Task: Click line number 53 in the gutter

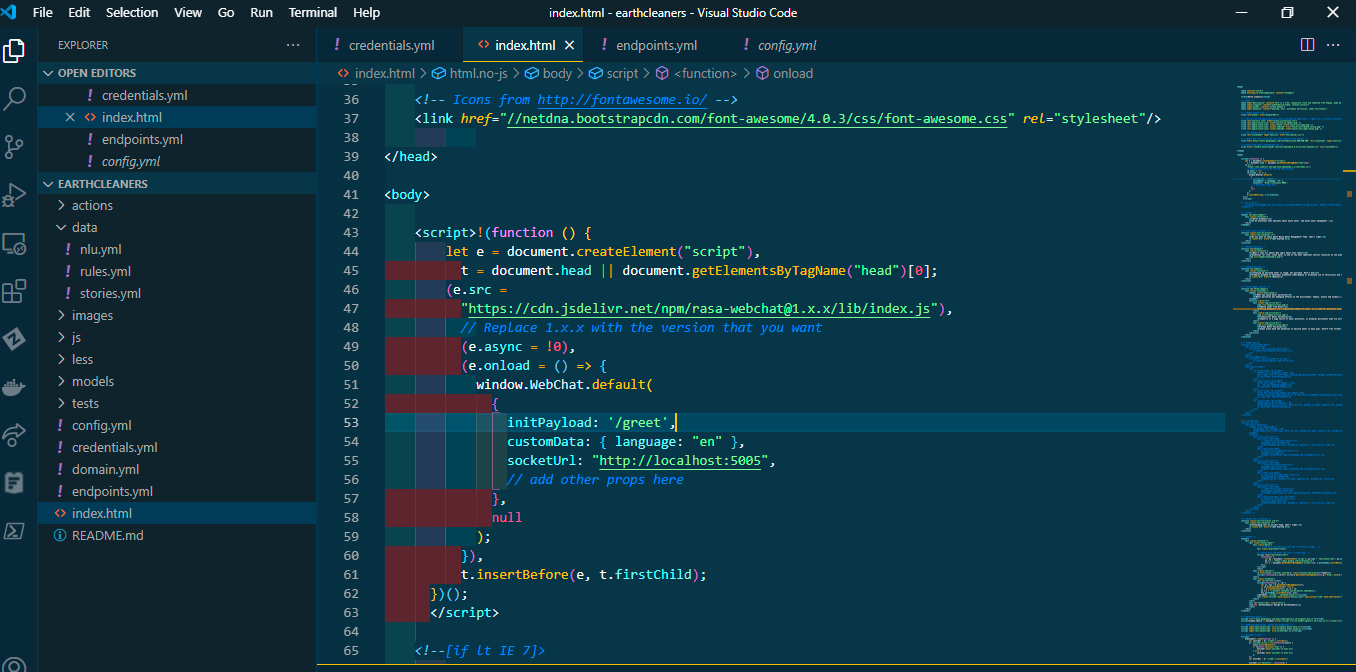Action: [x=350, y=422]
